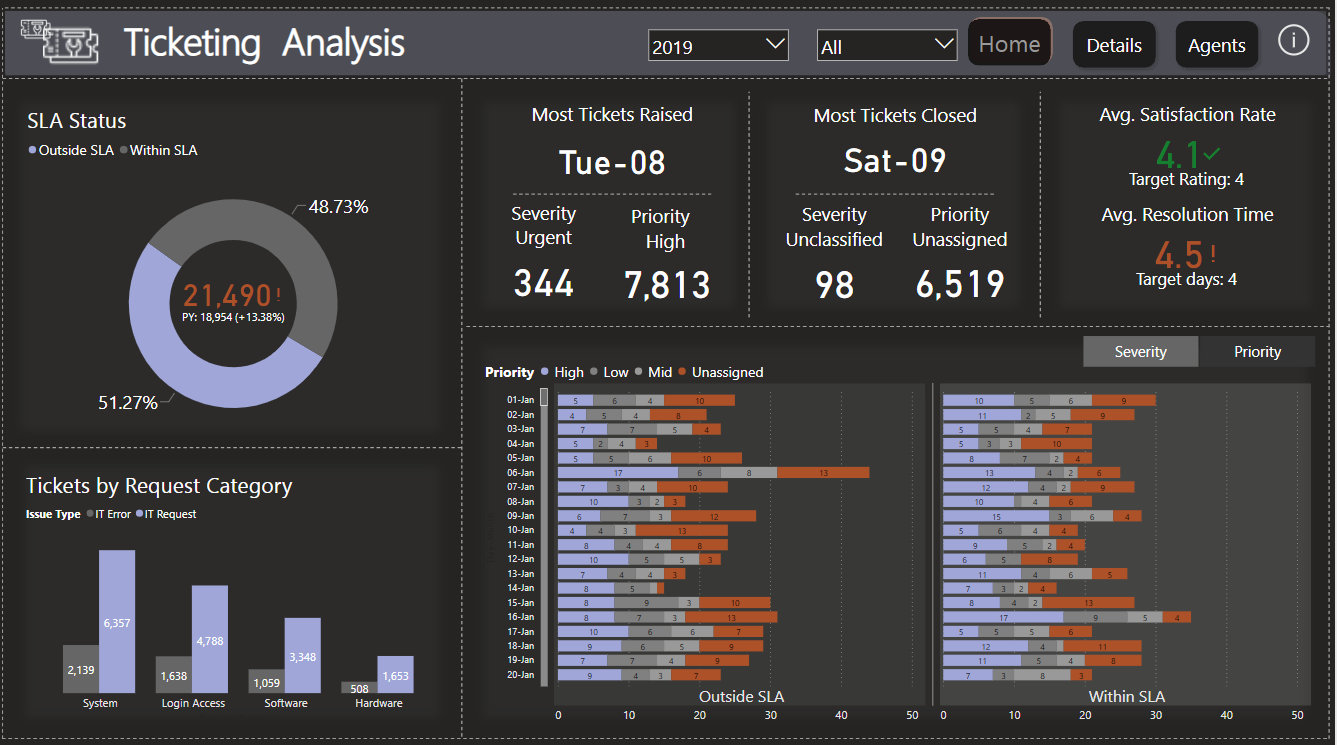
Task: Switch chart view to Priority
Action: [x=1257, y=352]
